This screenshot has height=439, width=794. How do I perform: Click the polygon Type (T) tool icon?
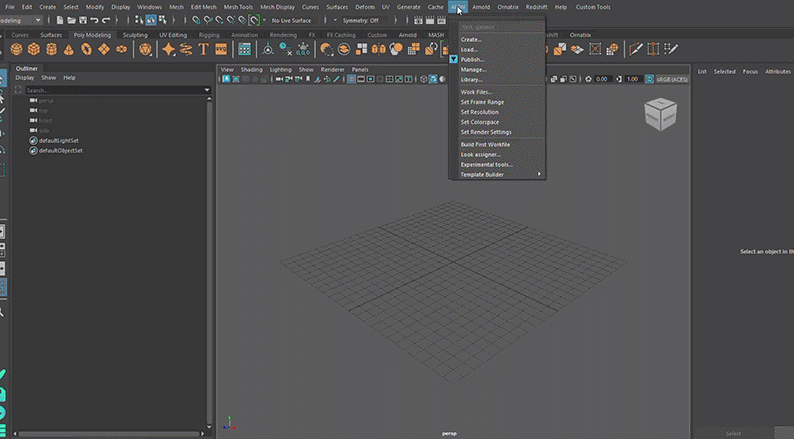point(204,49)
